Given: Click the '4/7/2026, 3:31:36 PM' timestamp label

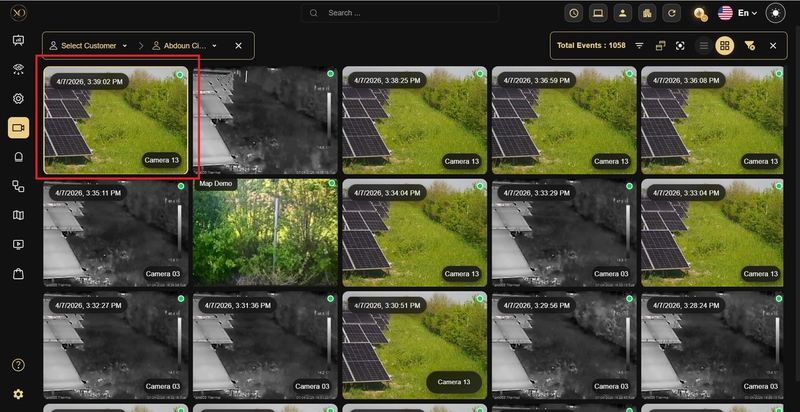Looking at the screenshot, I should click(238, 305).
